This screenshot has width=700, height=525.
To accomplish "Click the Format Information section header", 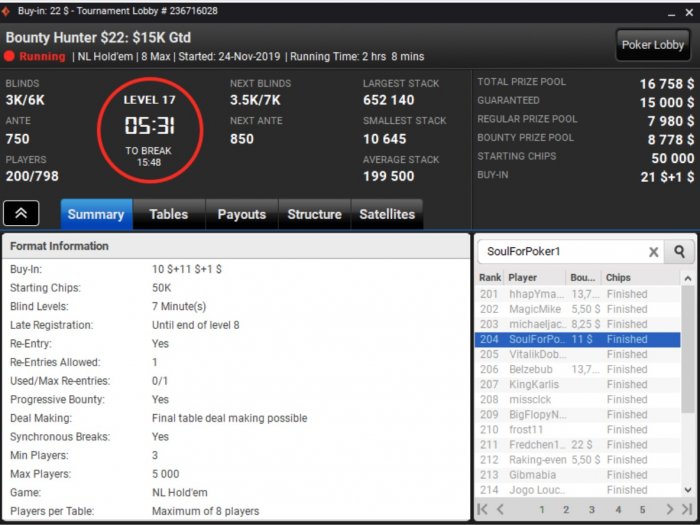I will [236, 246].
